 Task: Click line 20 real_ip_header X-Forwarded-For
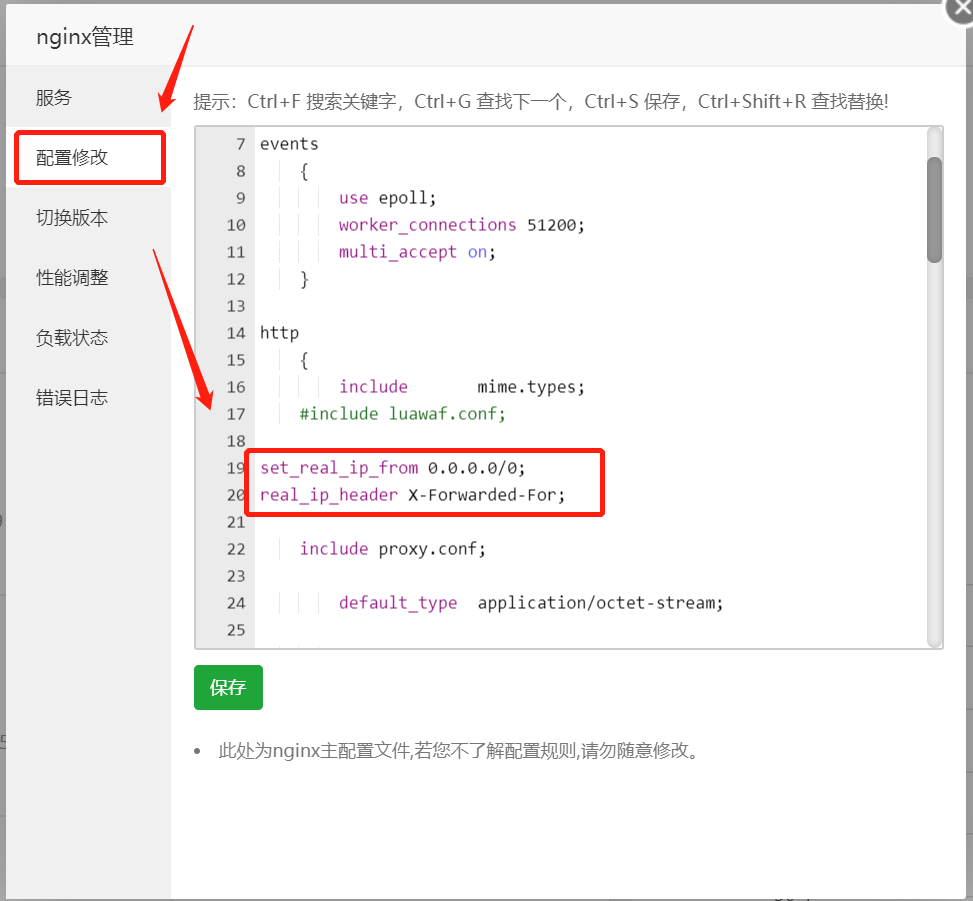(413, 495)
